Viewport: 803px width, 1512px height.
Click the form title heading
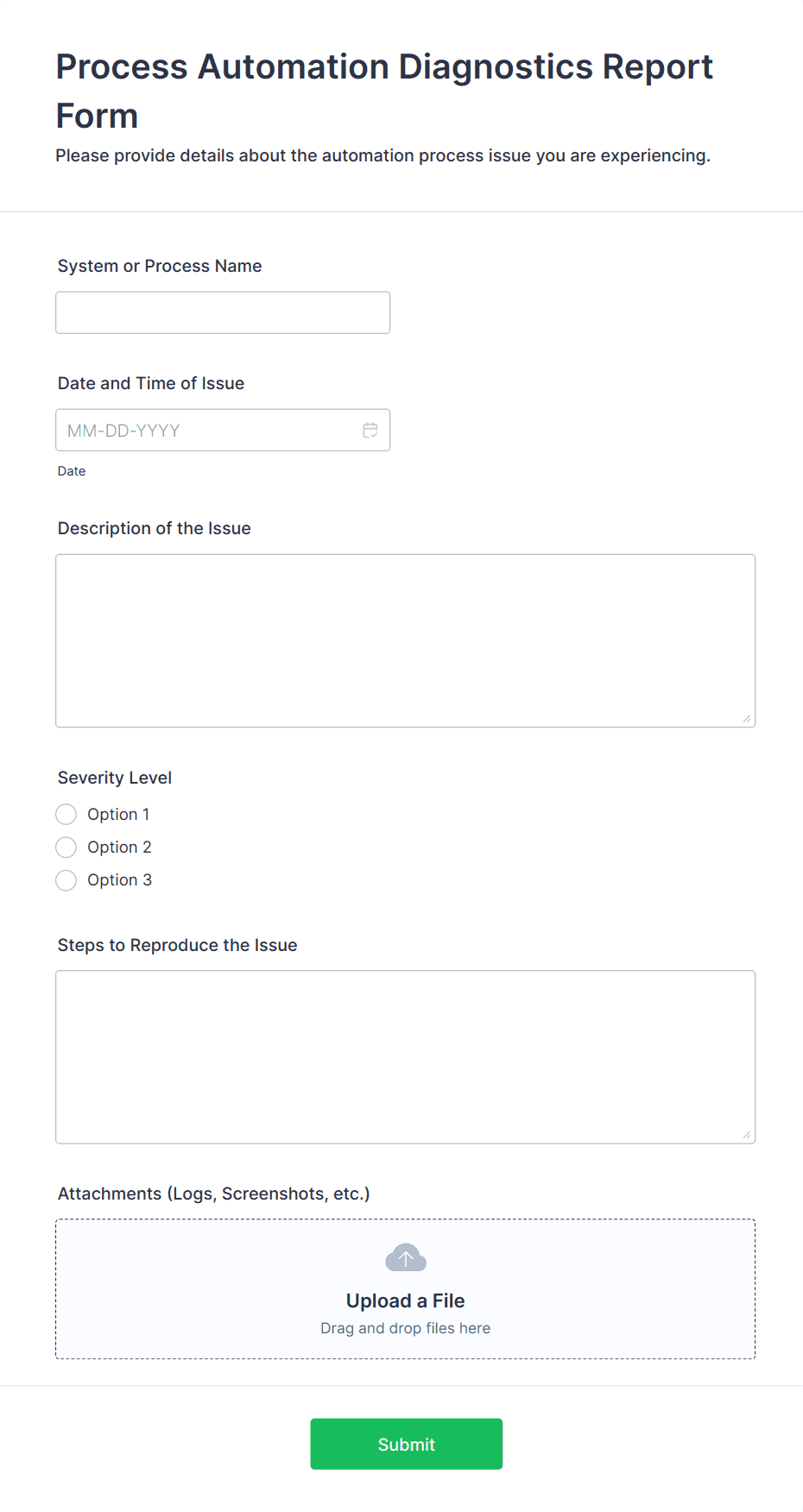[x=383, y=90]
